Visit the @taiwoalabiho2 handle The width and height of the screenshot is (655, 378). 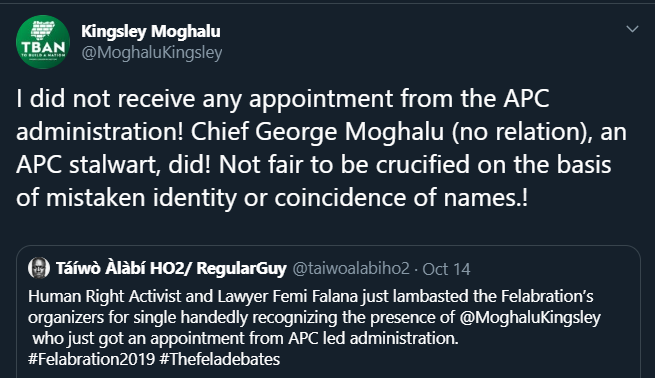(351, 269)
